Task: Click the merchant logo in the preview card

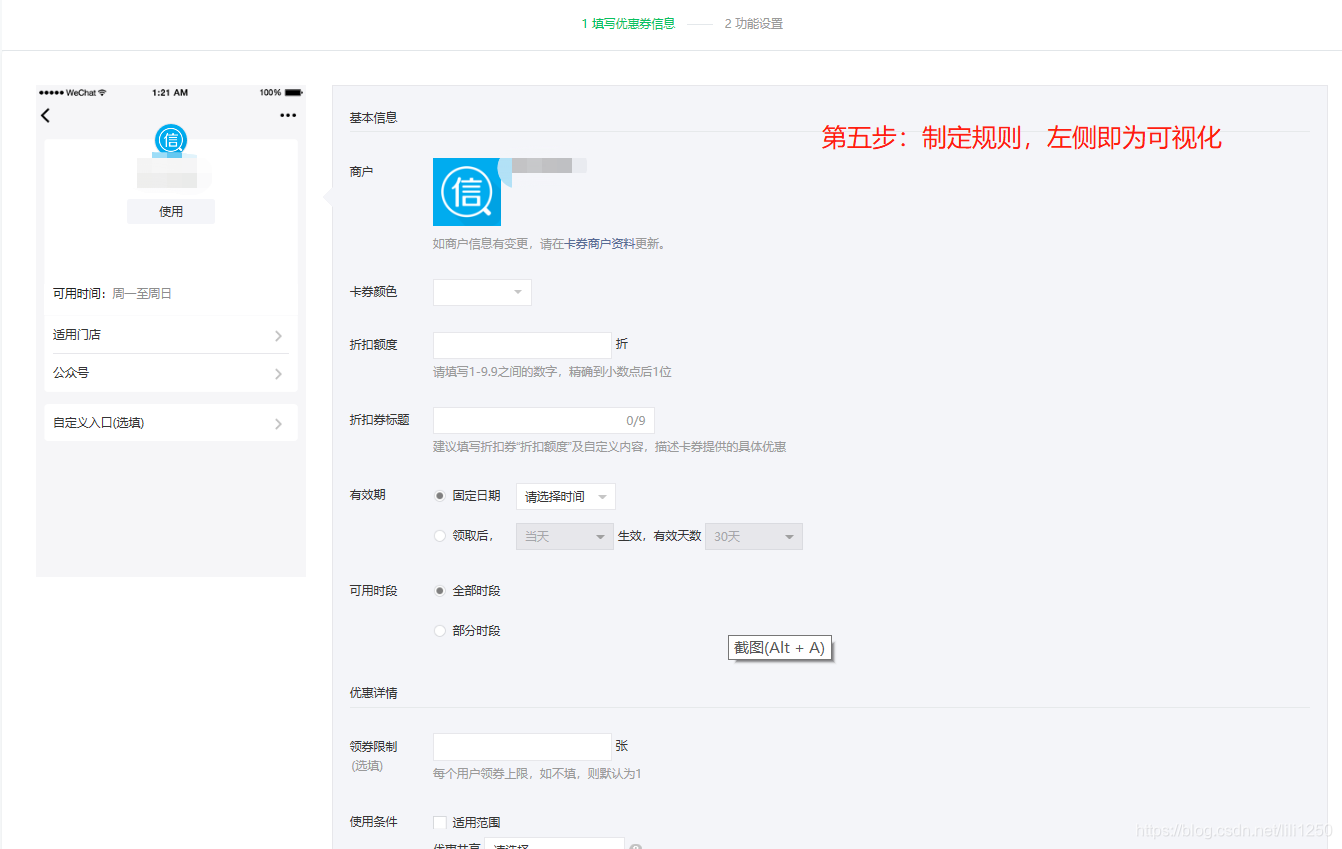Action: (171, 140)
